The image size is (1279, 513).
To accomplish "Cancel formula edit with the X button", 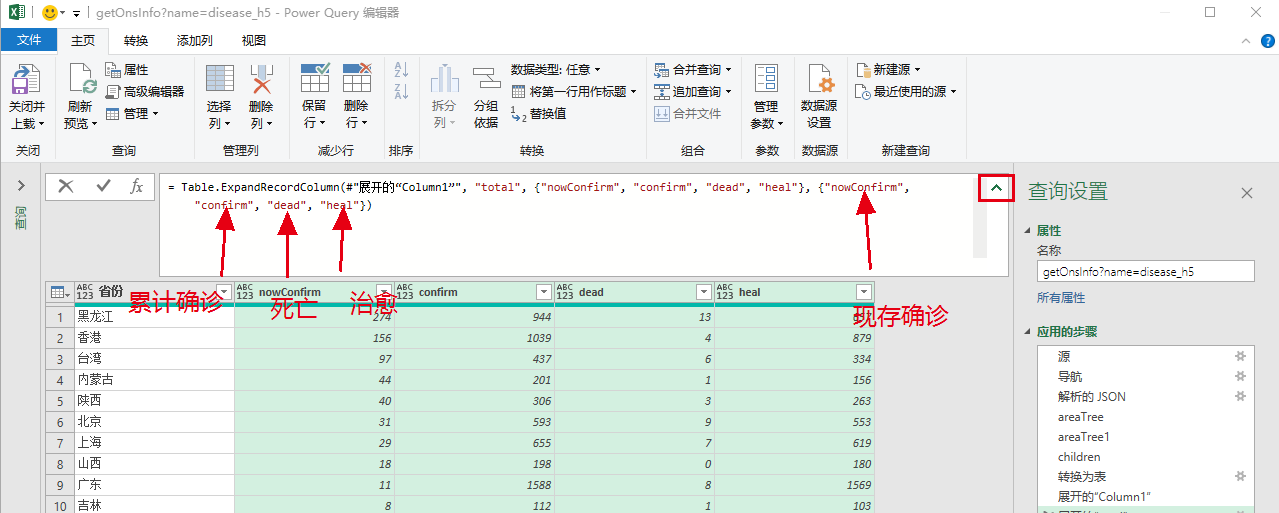I will pos(66,186).
